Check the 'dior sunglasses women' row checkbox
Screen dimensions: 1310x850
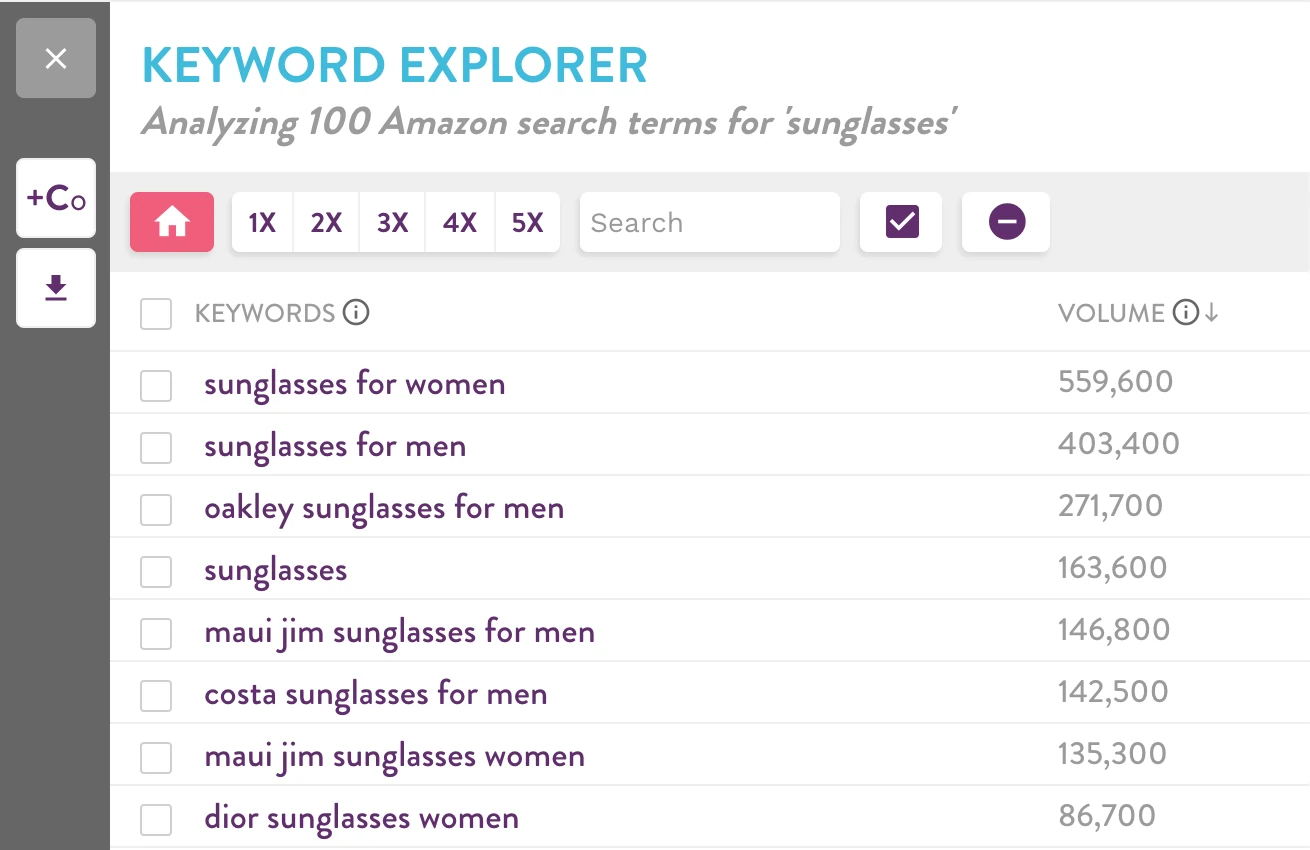click(156, 818)
